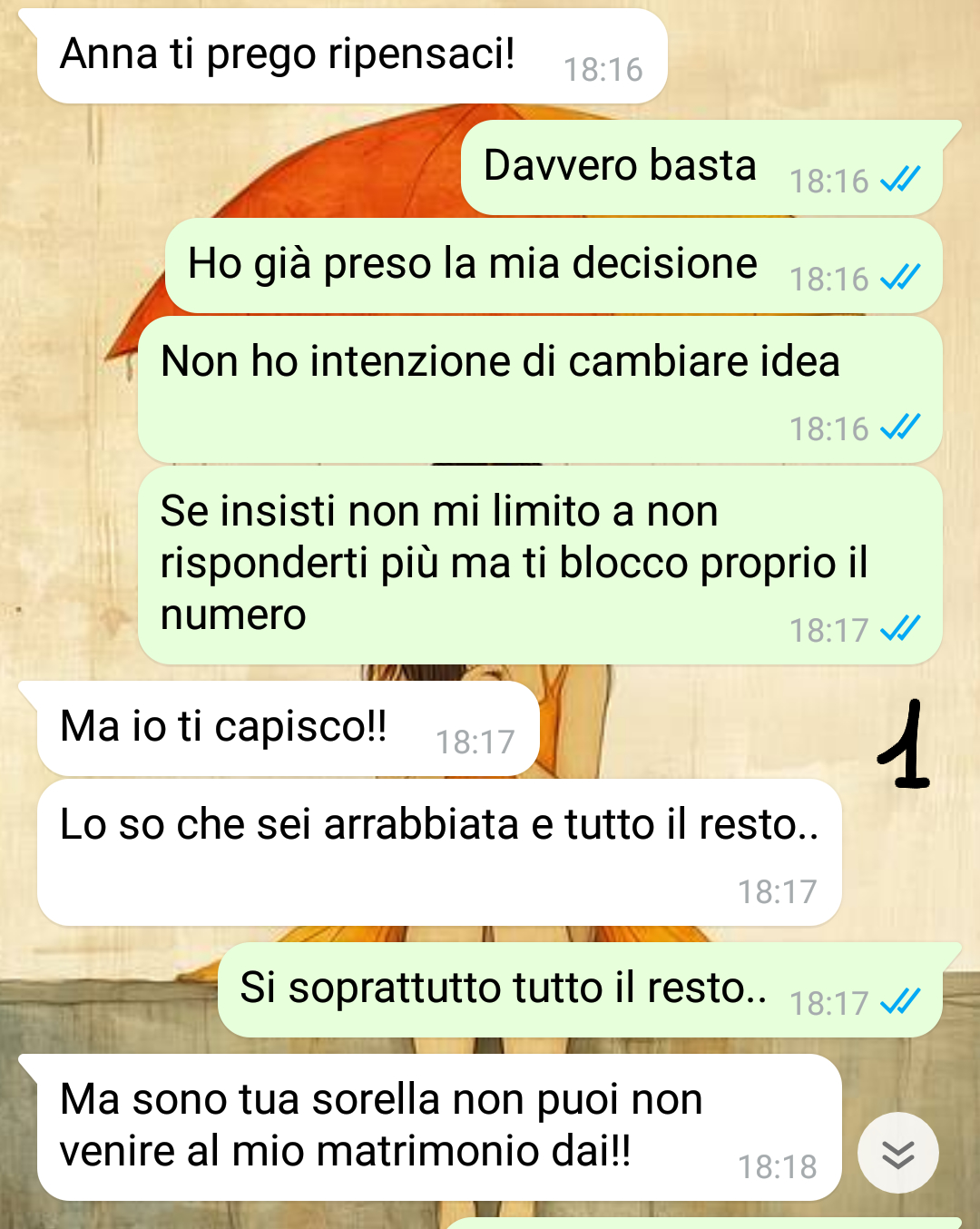Tap the partially visible green bubble at bottom
The height and width of the screenshot is (1229, 980).
[703, 1223]
